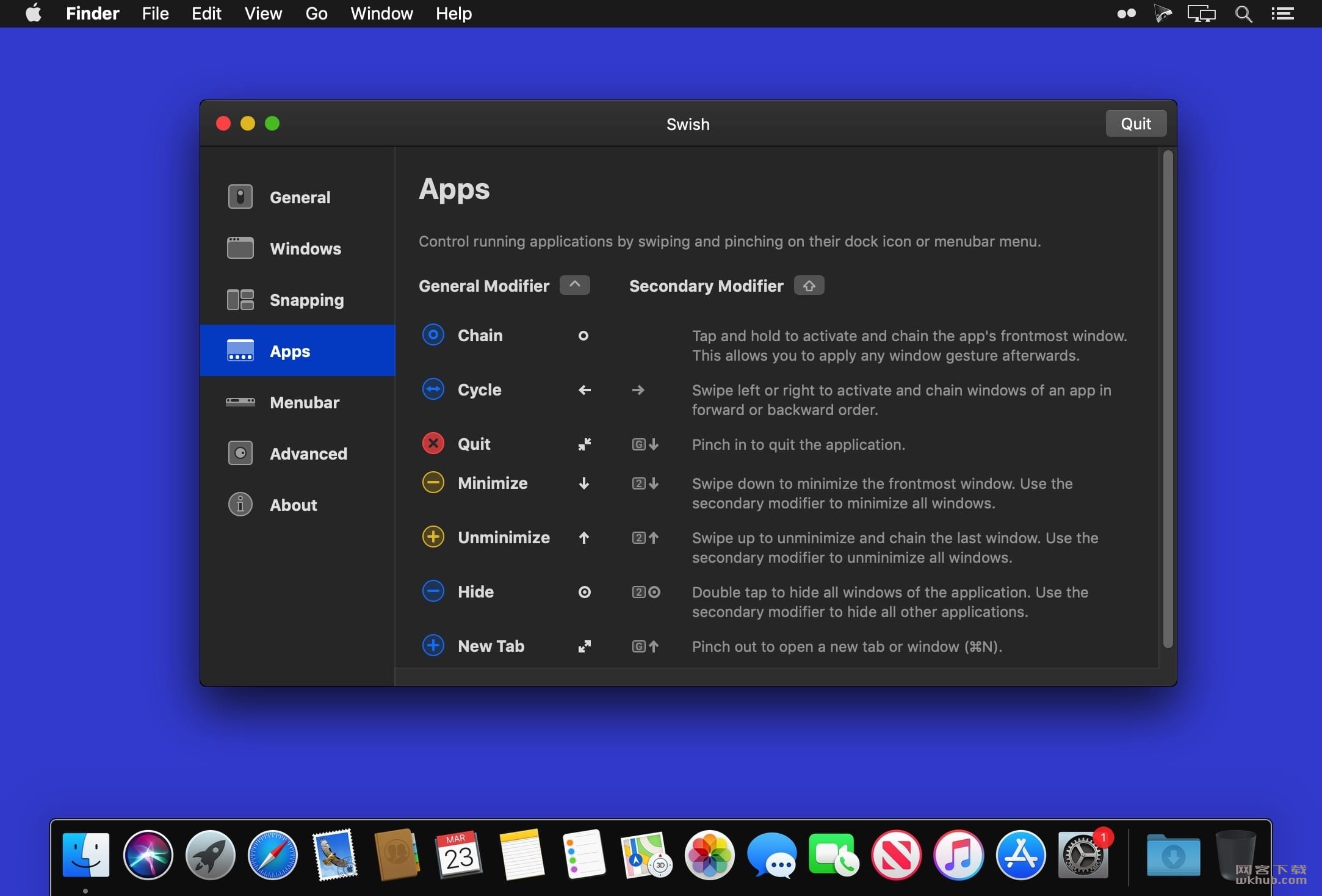Screen dimensions: 1322x896
Task: Click the Swish two-dot menu bar icon
Action: pyautogui.click(x=1126, y=13)
